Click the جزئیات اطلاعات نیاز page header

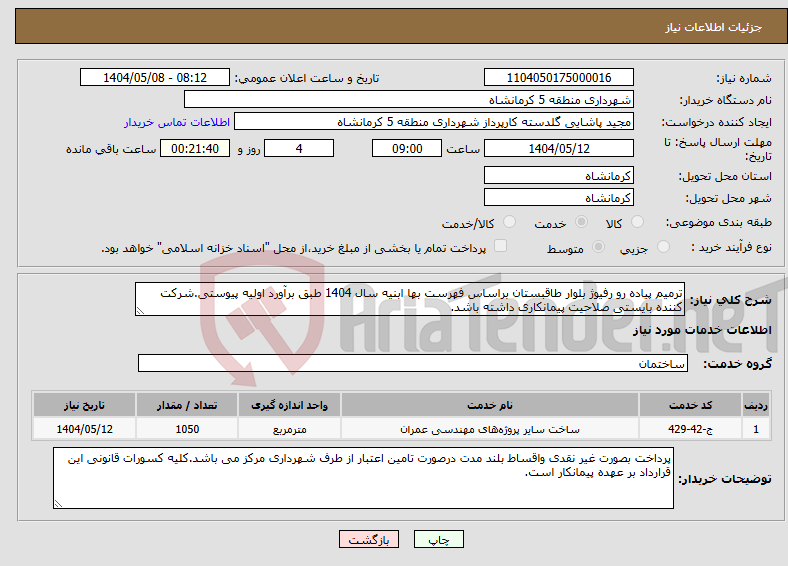pyautogui.click(x=714, y=27)
